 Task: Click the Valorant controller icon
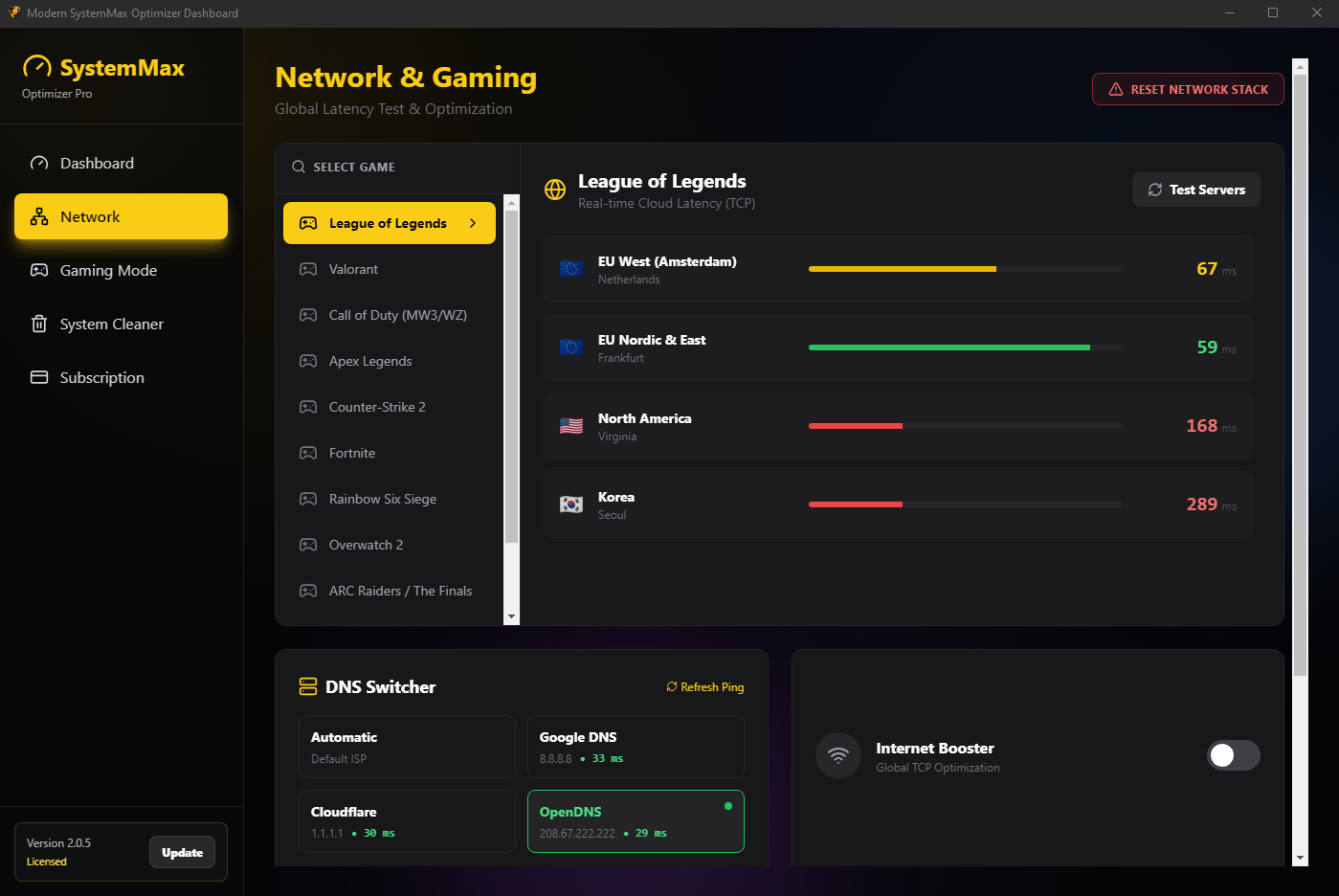pos(308,269)
